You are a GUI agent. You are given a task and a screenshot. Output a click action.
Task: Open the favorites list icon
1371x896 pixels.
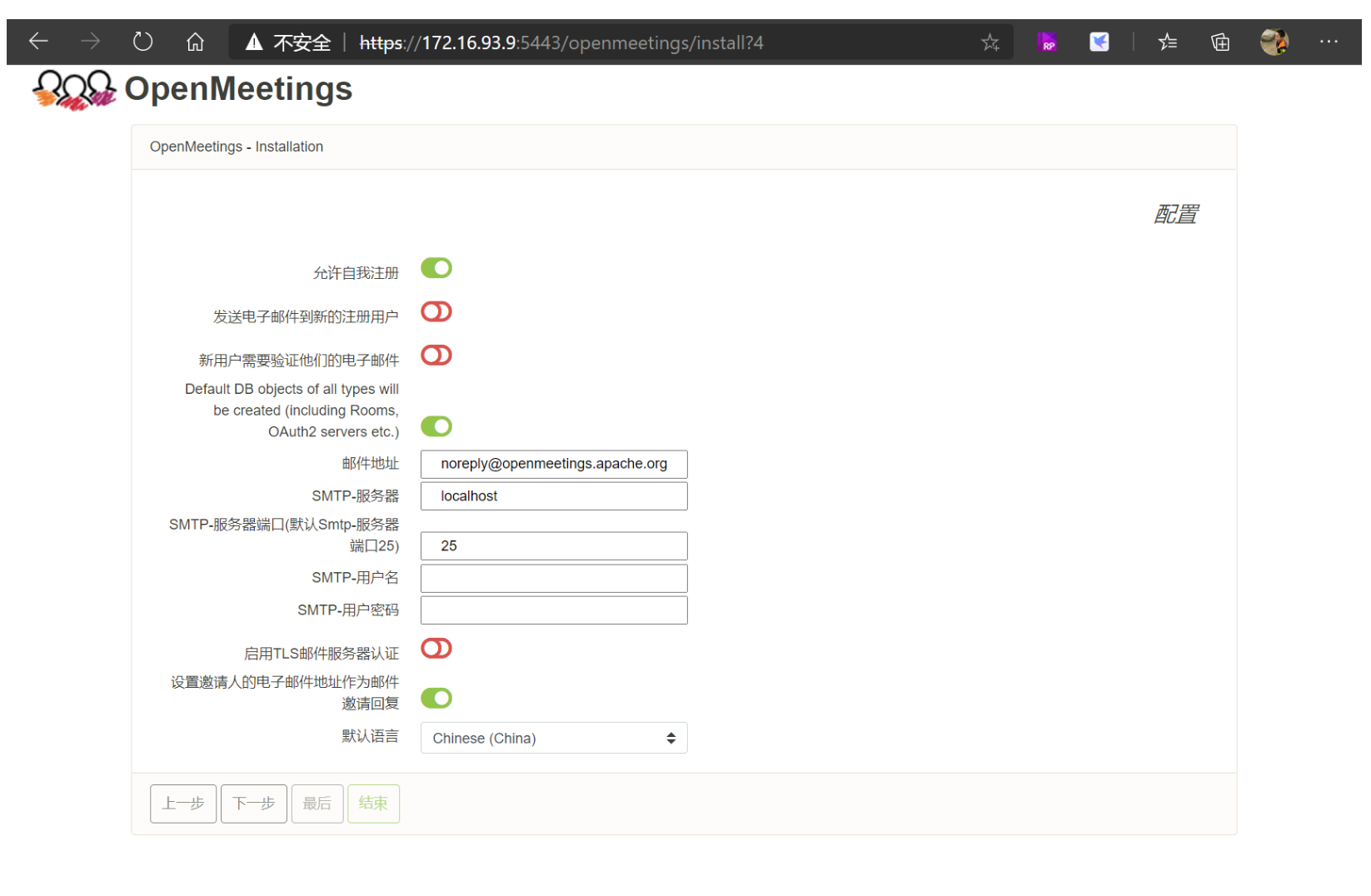(x=1167, y=42)
